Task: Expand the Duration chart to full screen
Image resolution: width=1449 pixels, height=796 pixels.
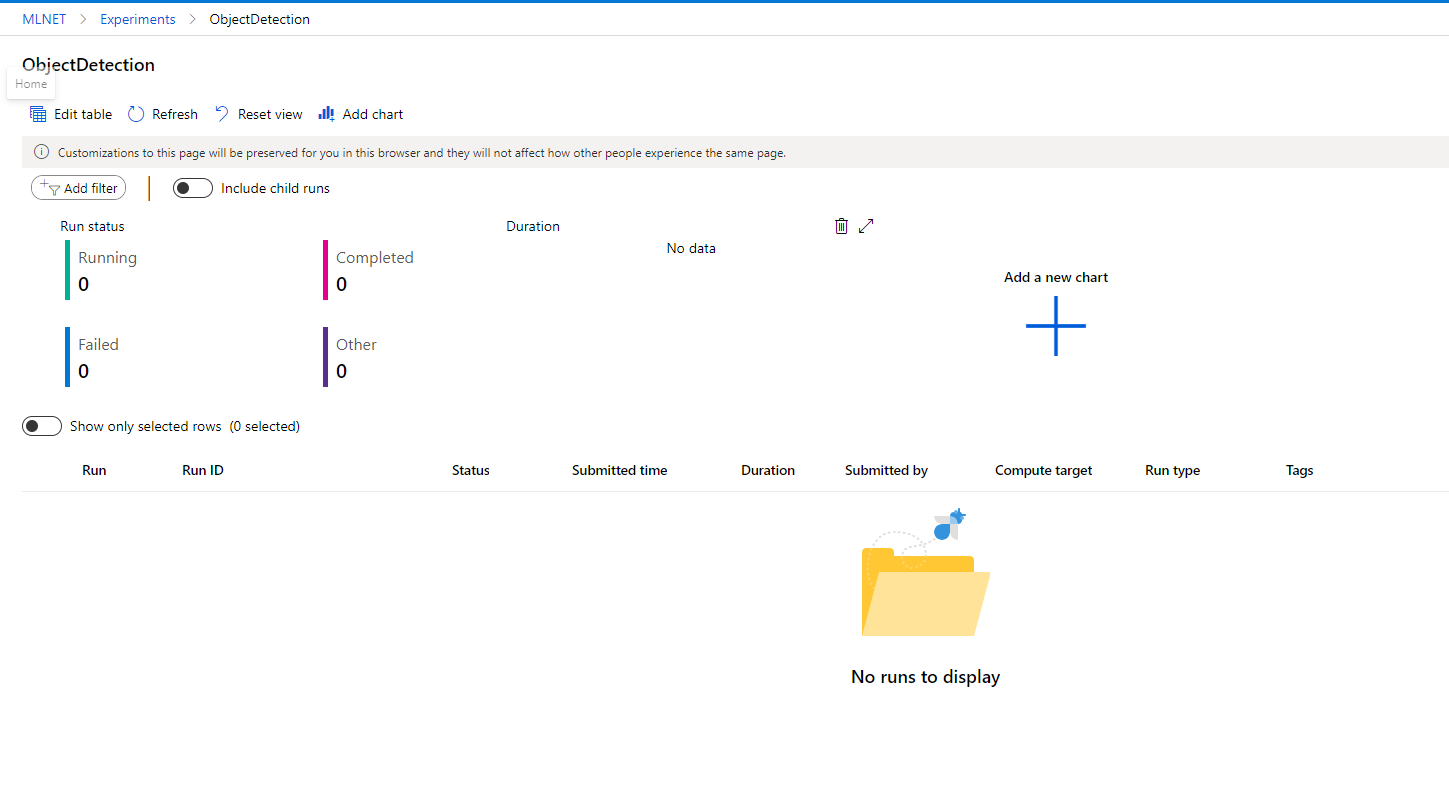Action: tap(865, 225)
